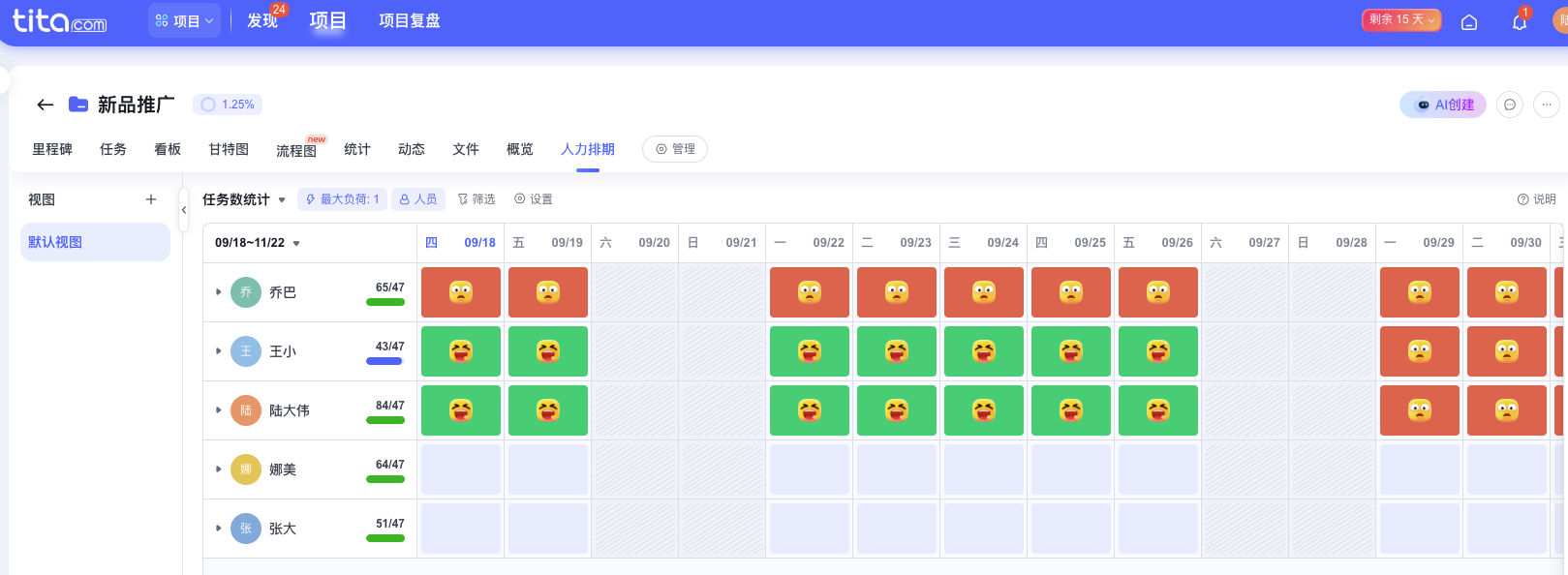Open the home icon in header

click(1469, 22)
